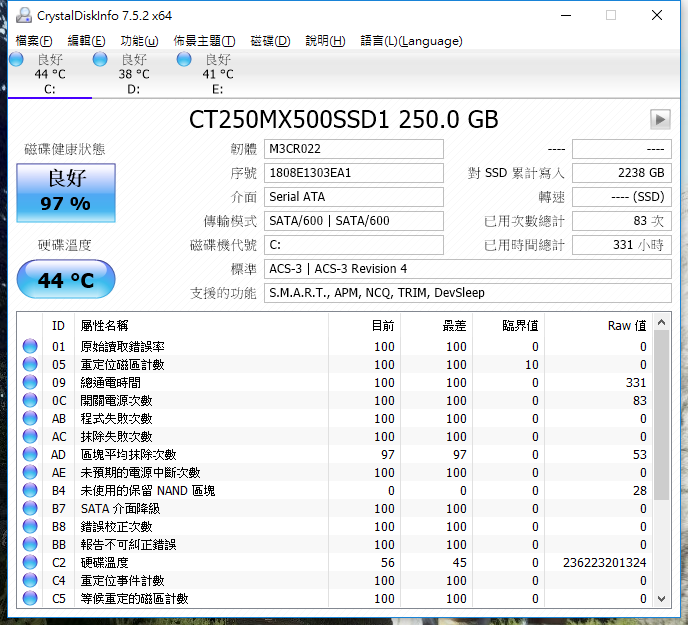Screen dimensions: 688x625
Task: Open the 編輯(E) menu
Action: point(86,41)
